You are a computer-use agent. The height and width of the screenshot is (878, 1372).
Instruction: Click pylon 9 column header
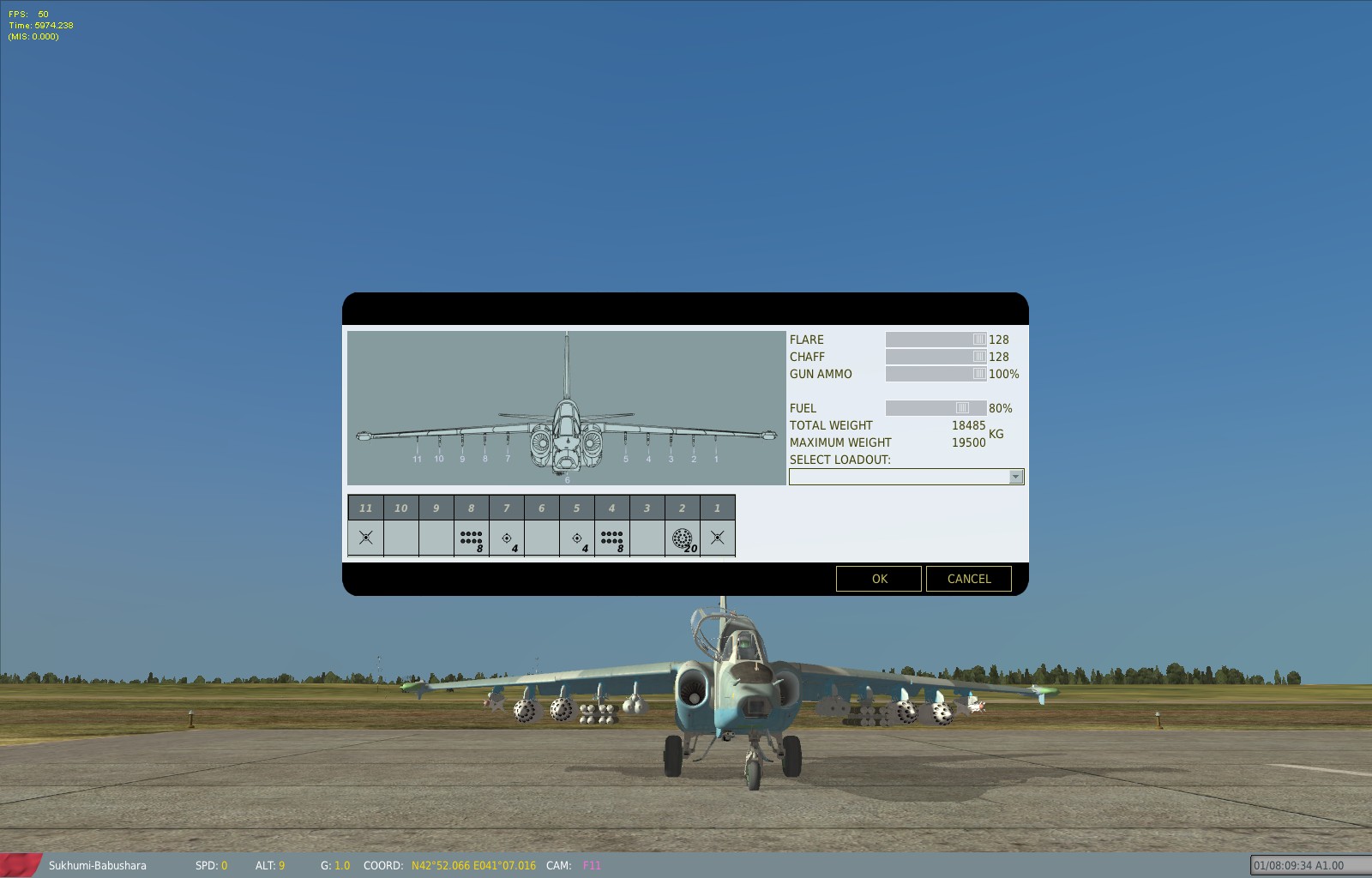click(436, 508)
